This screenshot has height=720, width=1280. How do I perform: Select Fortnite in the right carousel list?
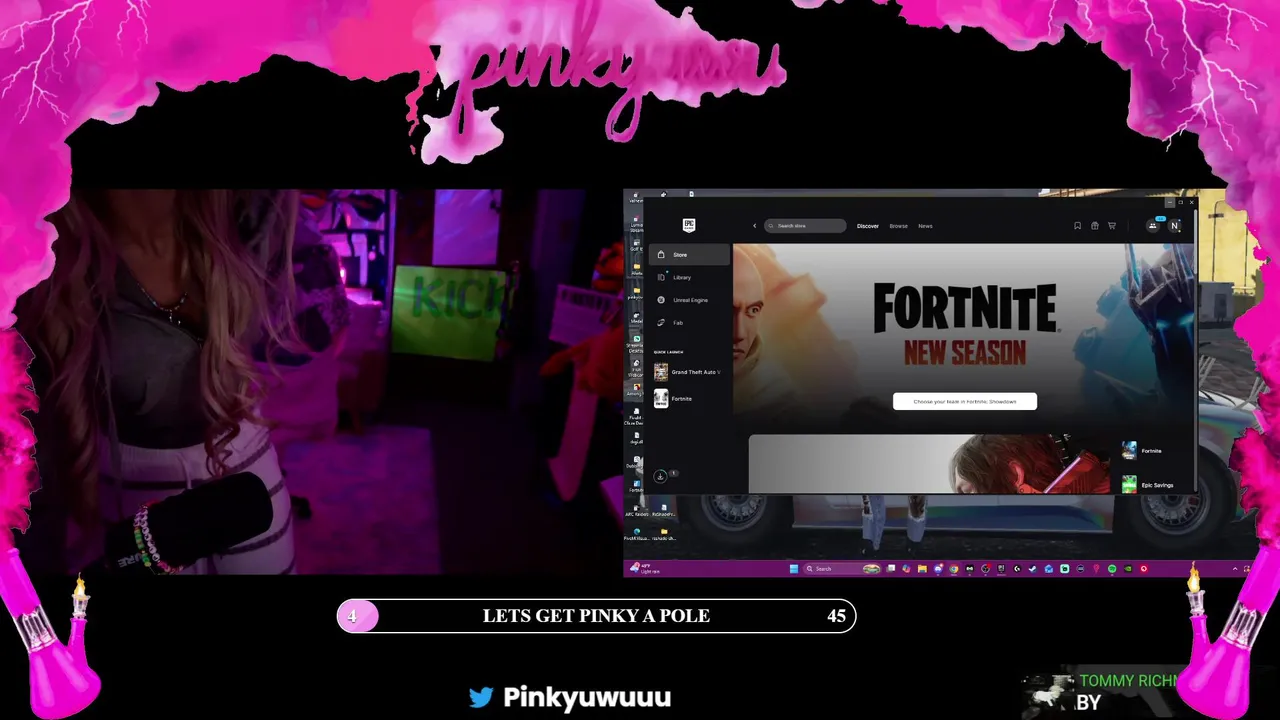[x=1143, y=451]
